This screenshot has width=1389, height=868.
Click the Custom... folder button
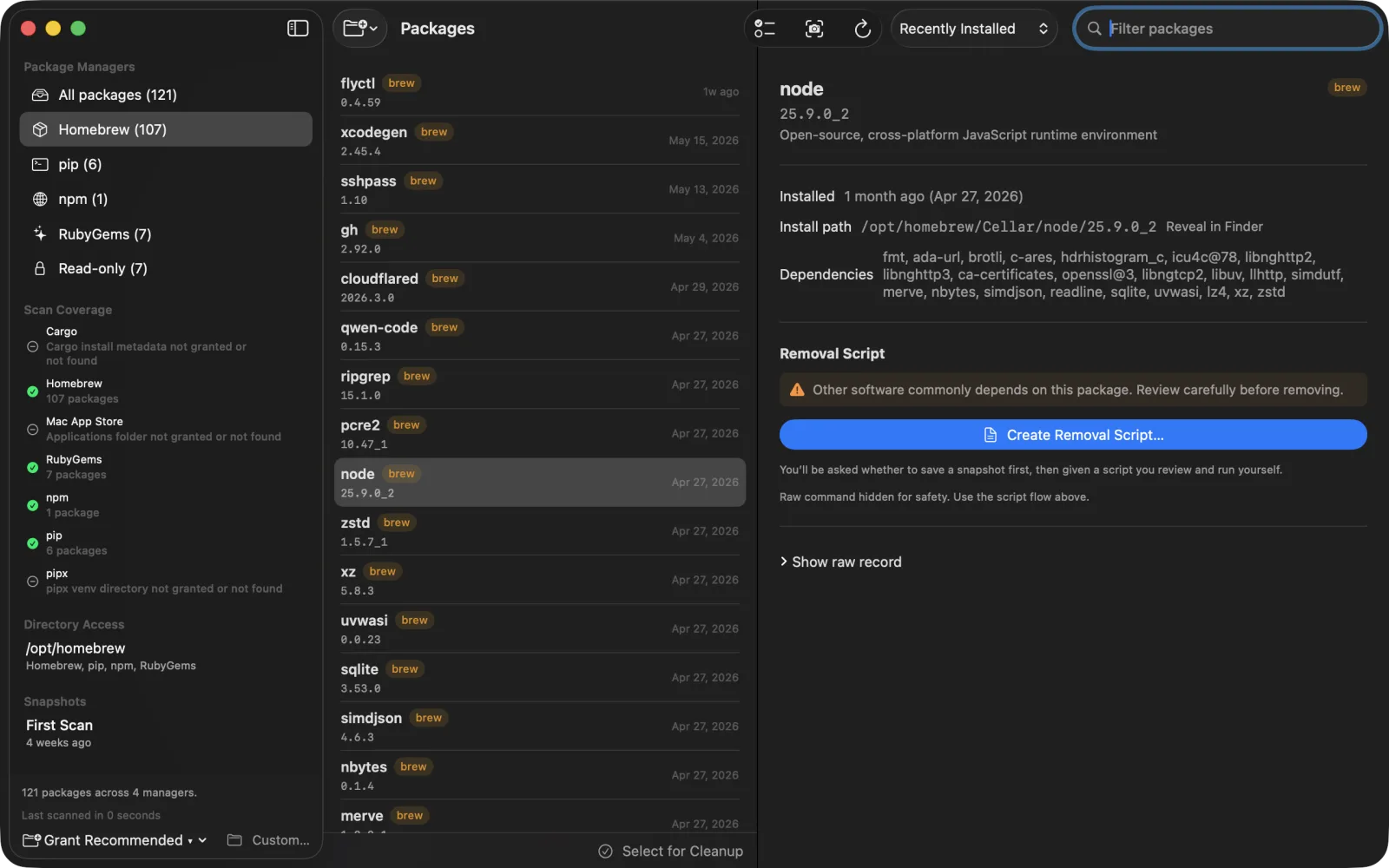pyautogui.click(x=268, y=840)
